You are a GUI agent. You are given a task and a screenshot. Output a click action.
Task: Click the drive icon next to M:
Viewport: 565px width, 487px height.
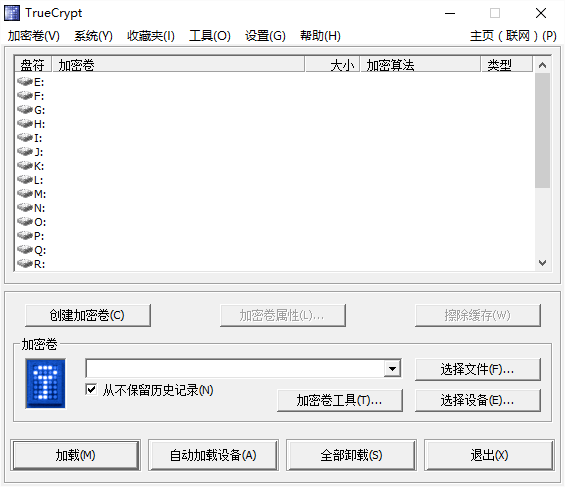[25, 194]
